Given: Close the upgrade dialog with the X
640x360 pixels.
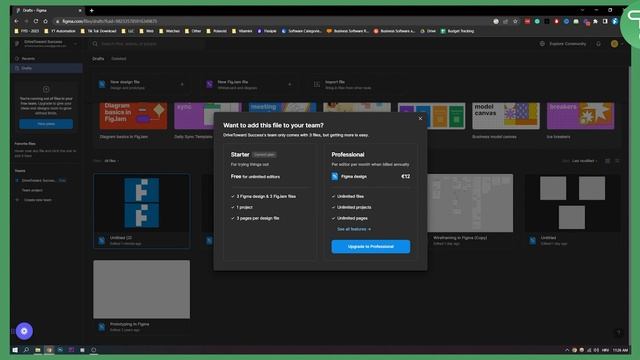Looking at the screenshot, I should coord(420,118).
